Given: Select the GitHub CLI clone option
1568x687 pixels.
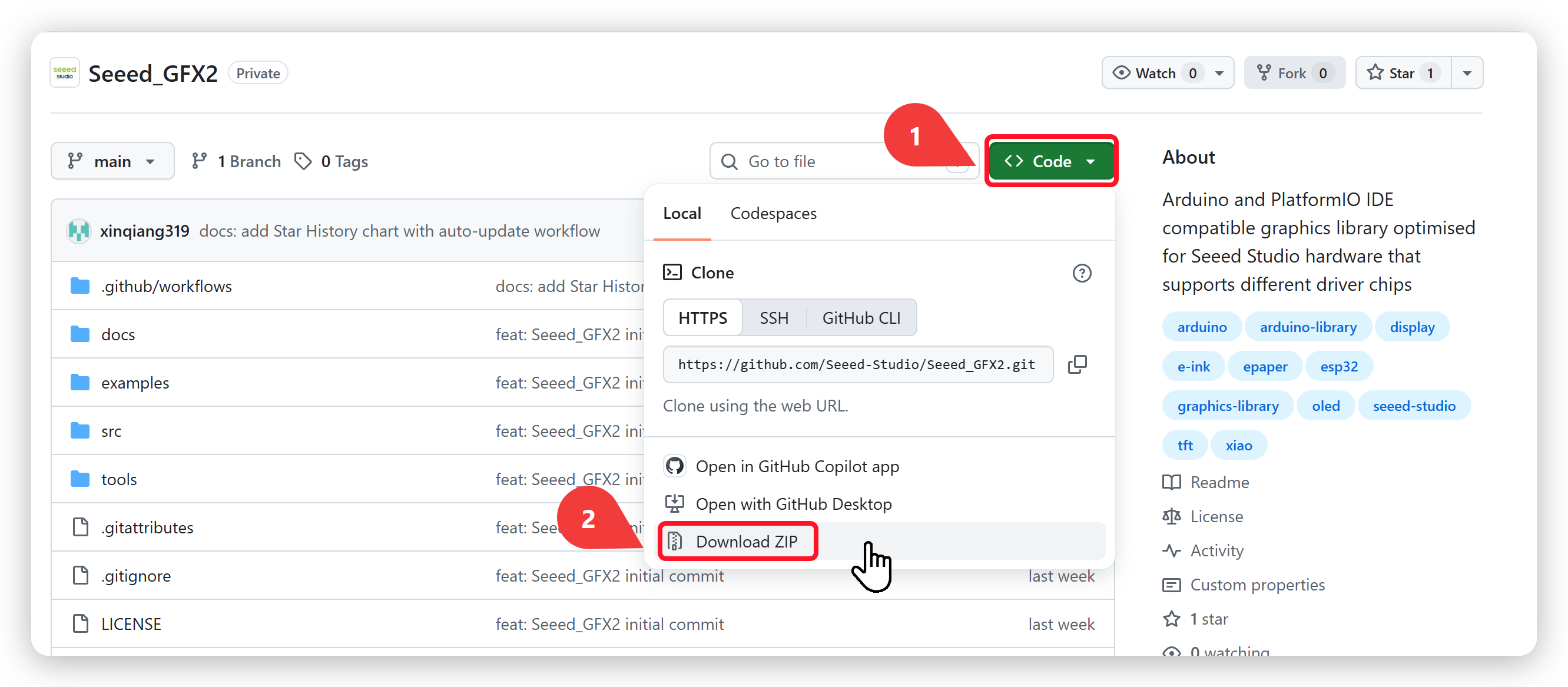Looking at the screenshot, I should pyautogui.click(x=861, y=318).
